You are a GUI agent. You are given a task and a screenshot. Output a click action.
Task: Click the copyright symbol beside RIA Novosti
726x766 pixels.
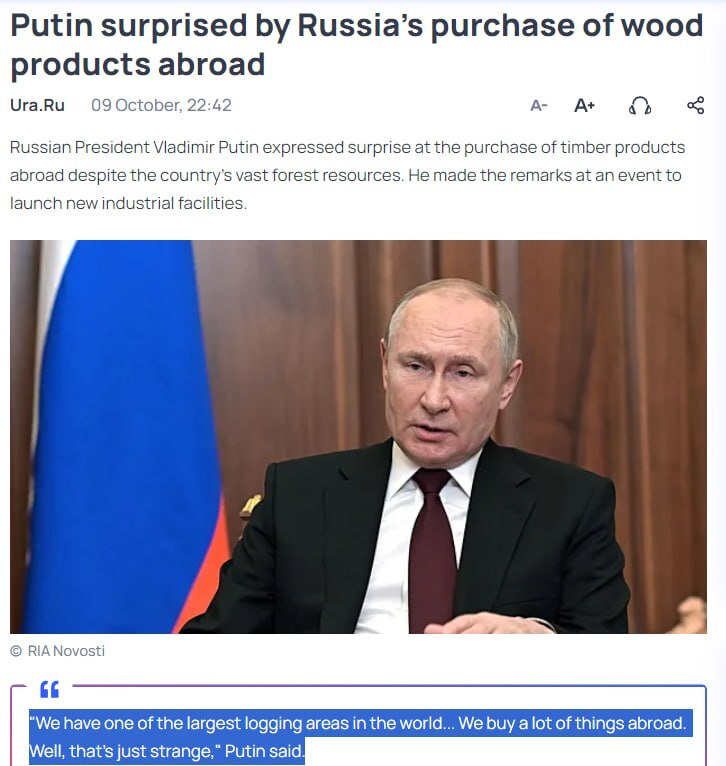(16, 651)
